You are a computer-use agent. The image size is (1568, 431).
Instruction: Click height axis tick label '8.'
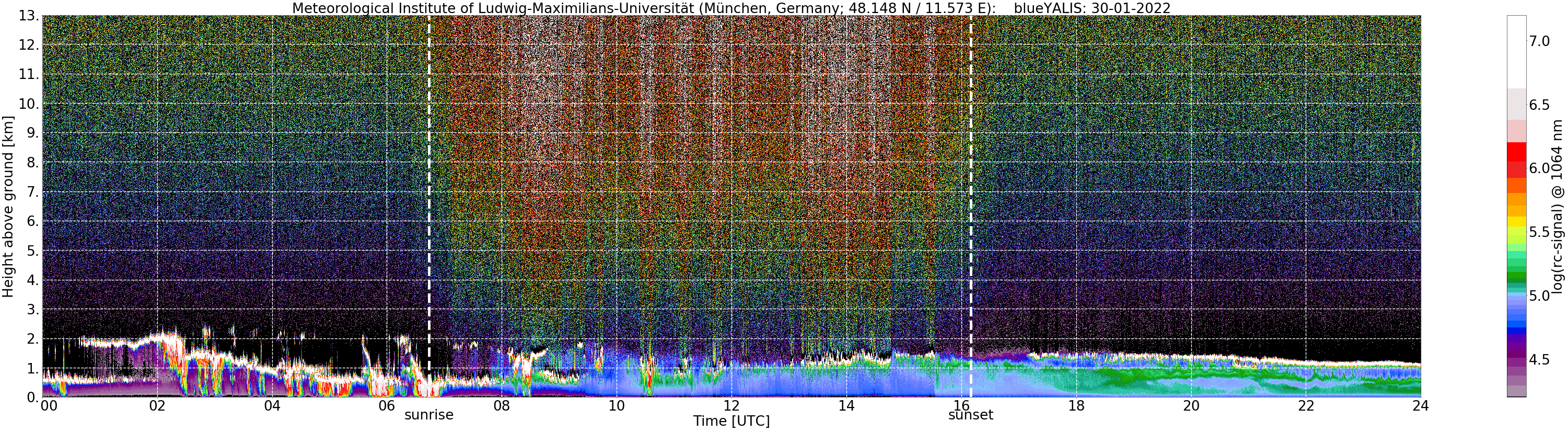[32, 162]
